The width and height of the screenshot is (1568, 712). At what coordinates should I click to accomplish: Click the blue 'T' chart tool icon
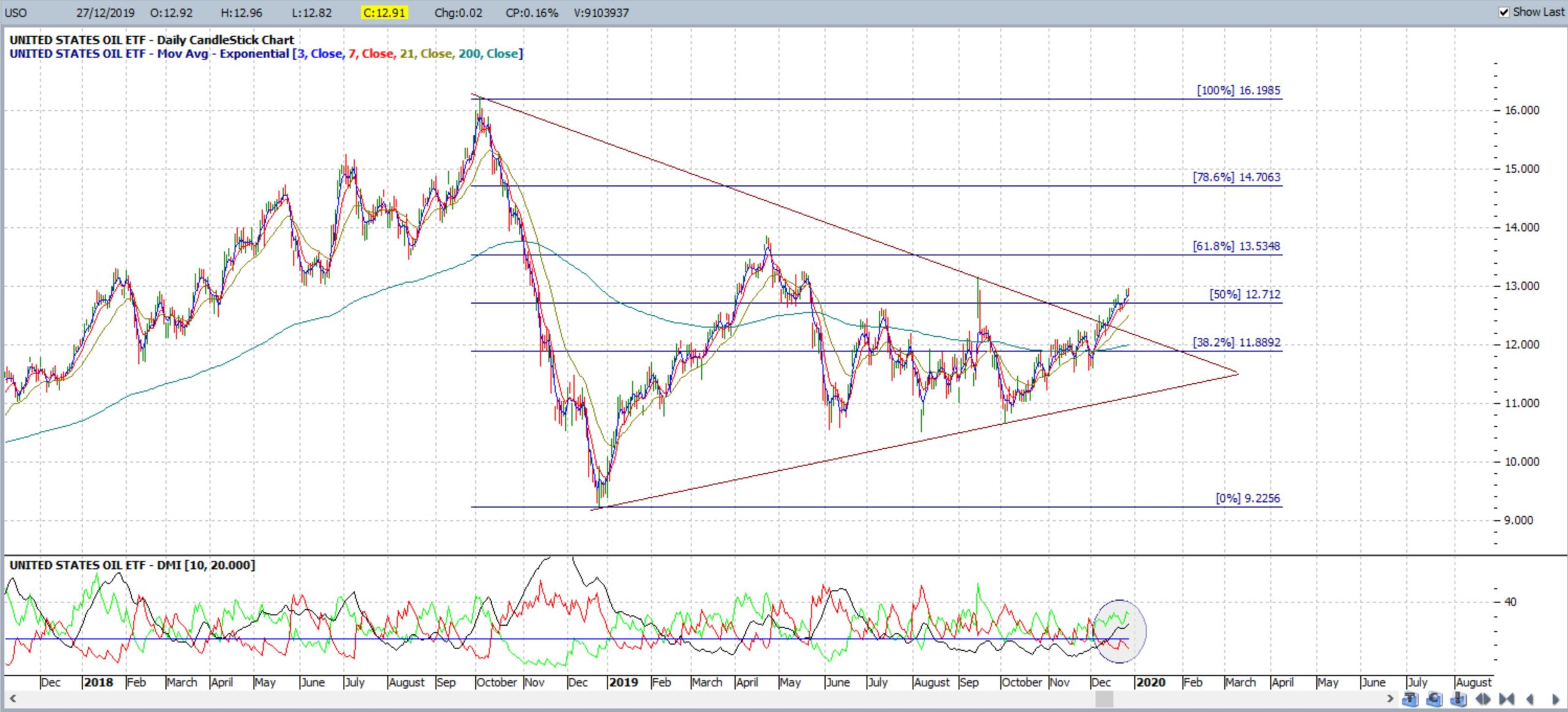pos(1409,699)
